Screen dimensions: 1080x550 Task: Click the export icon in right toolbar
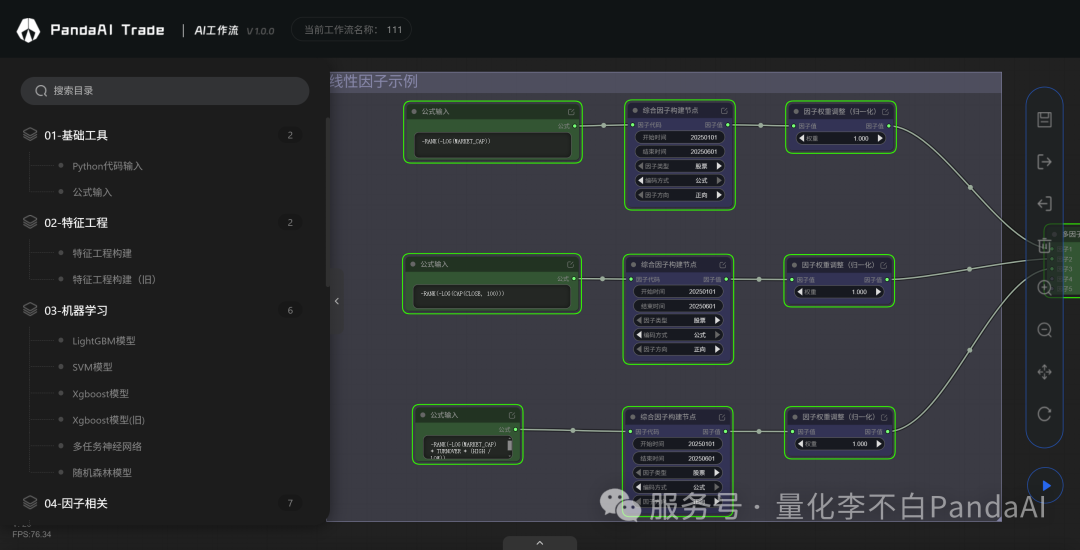[x=1044, y=162]
